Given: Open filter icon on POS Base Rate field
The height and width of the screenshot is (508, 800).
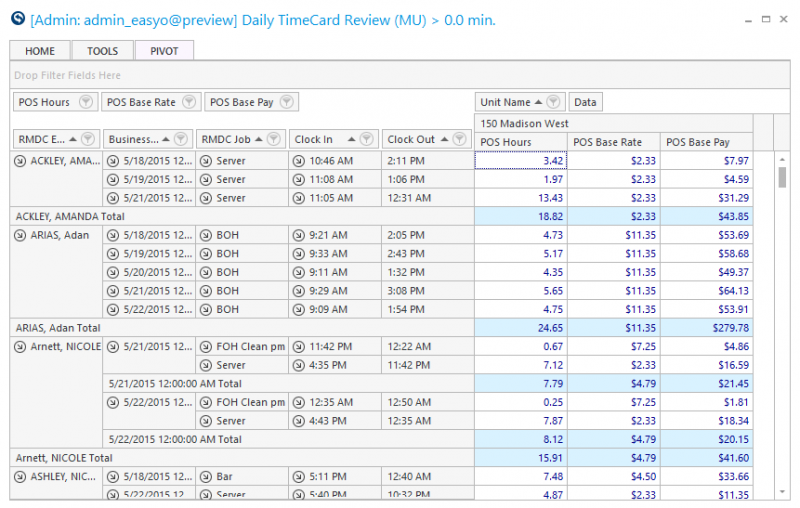Looking at the screenshot, I should [189, 102].
